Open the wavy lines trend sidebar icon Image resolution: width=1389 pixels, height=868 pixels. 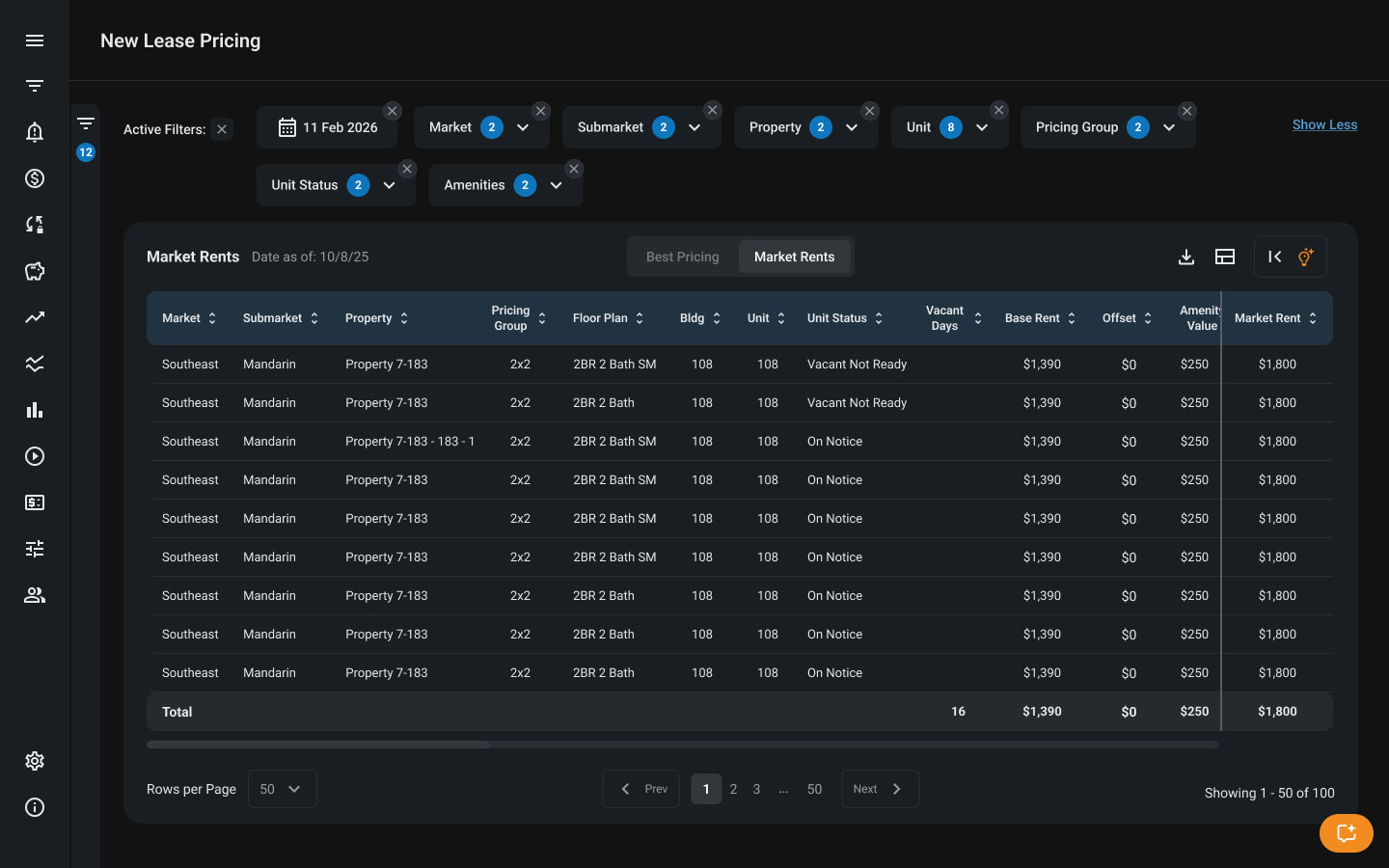click(35, 364)
